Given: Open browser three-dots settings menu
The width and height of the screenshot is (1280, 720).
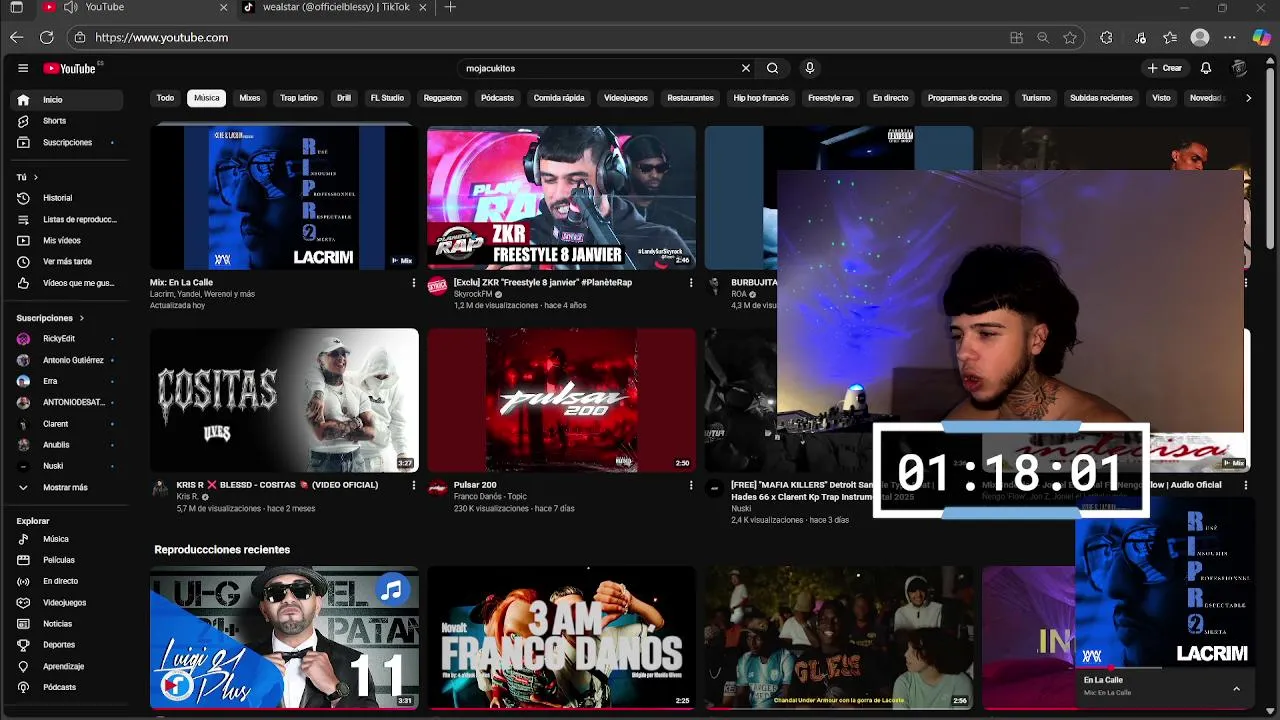Looking at the screenshot, I should point(1230,37).
